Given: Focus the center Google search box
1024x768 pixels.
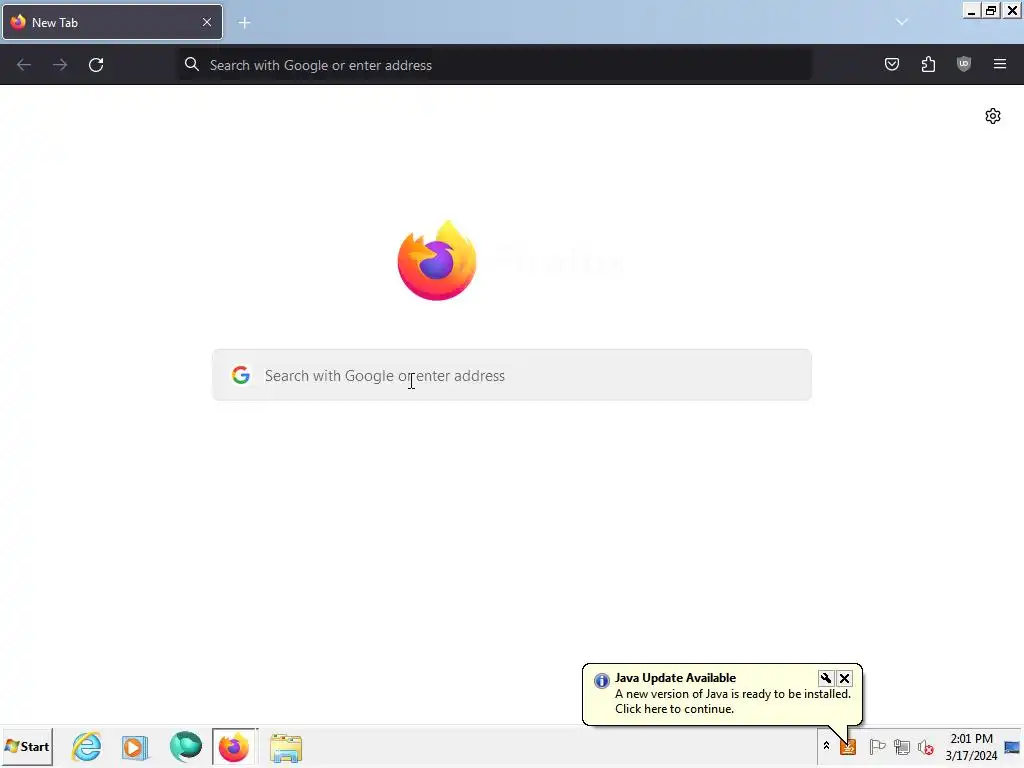Looking at the screenshot, I should click(x=512, y=375).
